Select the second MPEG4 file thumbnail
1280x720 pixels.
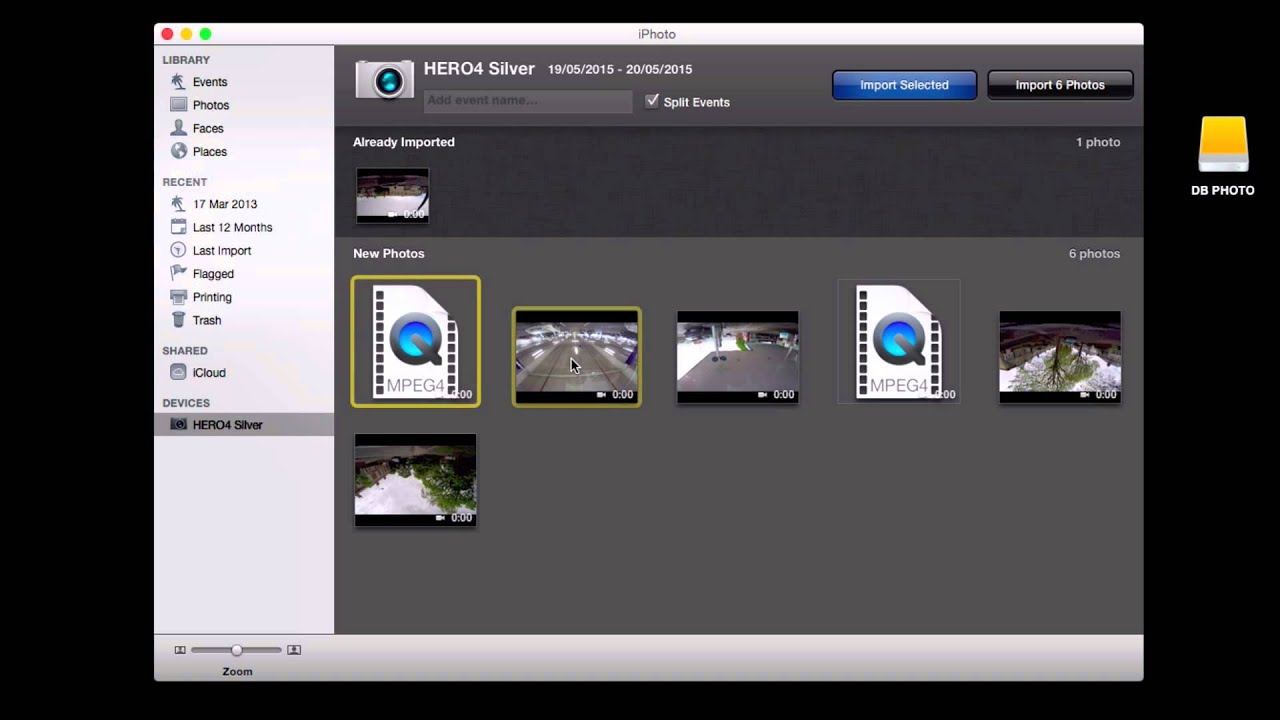[899, 342]
